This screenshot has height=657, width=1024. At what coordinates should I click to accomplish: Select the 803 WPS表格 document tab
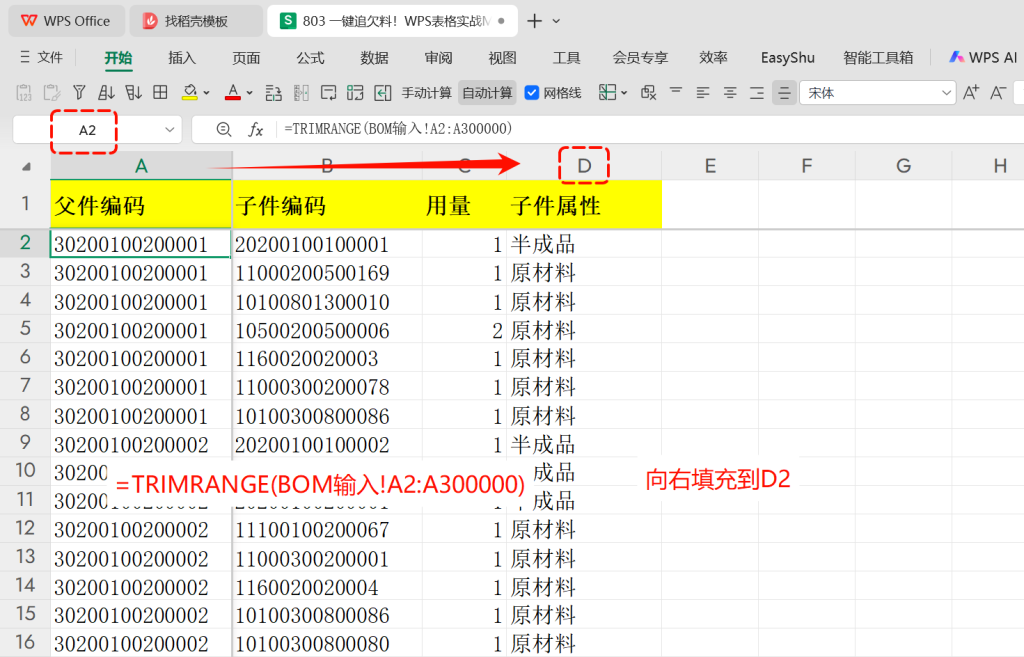(392, 21)
